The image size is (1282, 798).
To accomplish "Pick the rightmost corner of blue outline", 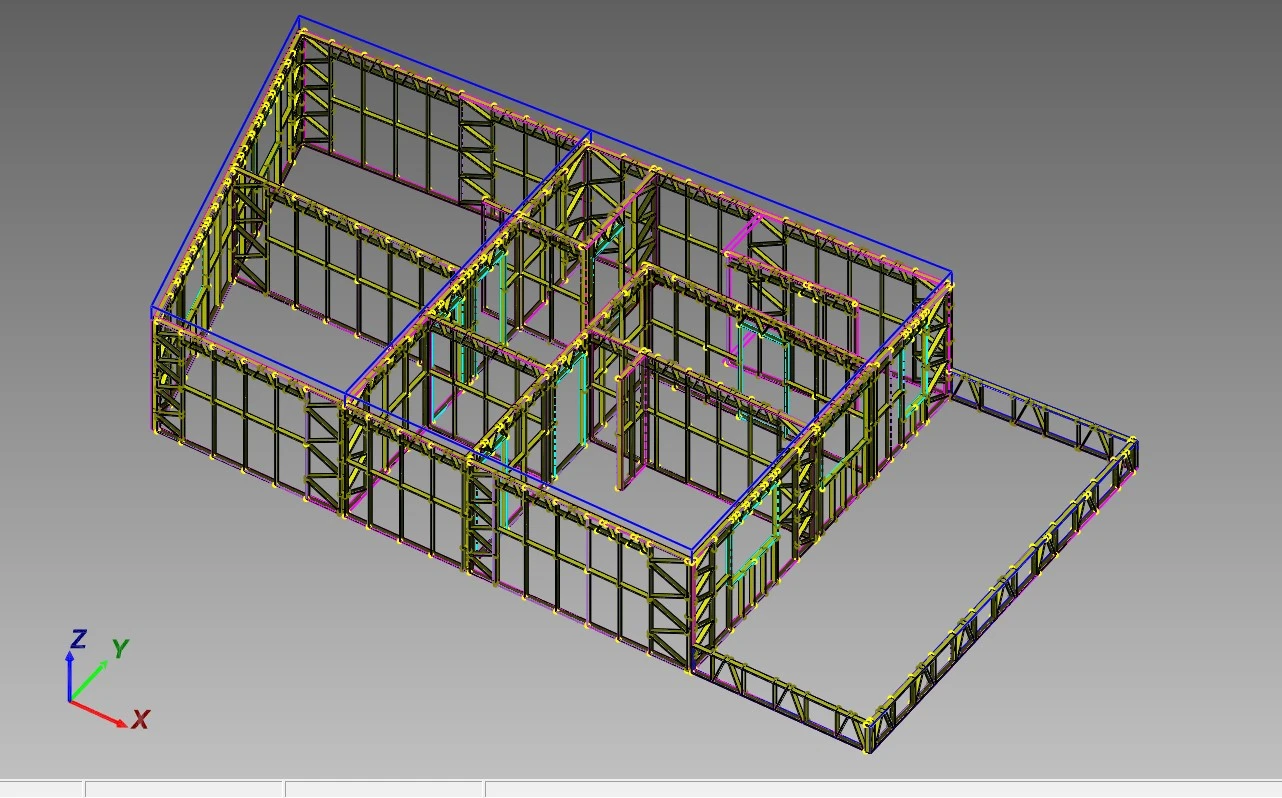I will [950, 273].
